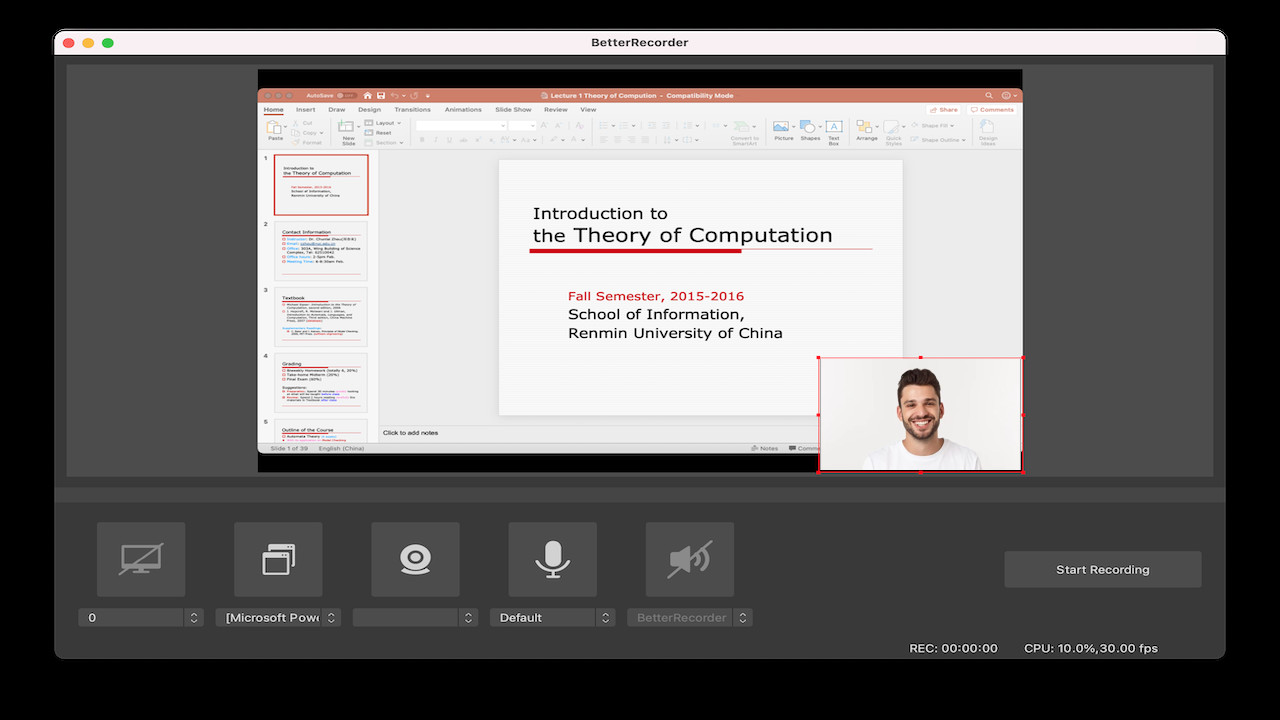Click the Share button in PowerPoint
The width and height of the screenshot is (1280, 720).
click(x=941, y=109)
